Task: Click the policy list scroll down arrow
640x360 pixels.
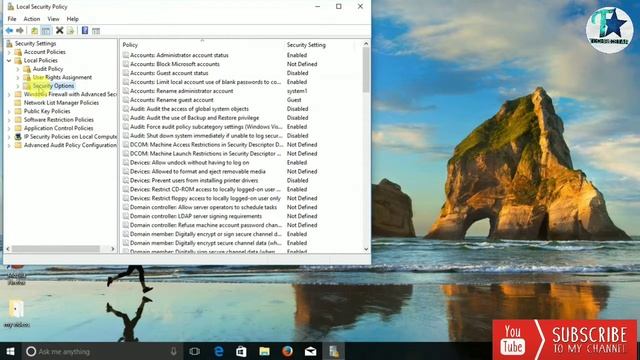Action: pyautogui.click(x=366, y=249)
